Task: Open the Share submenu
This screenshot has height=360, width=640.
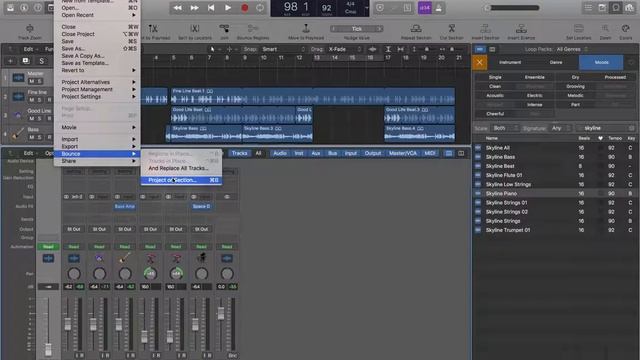Action: point(97,161)
